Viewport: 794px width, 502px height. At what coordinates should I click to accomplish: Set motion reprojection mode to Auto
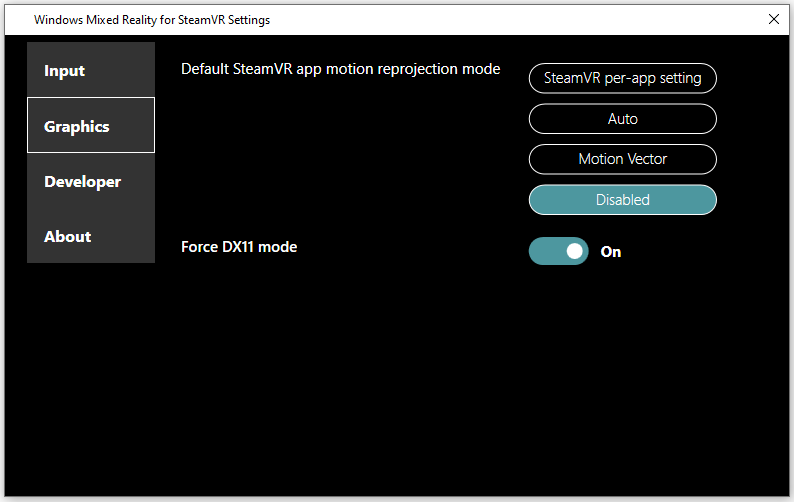point(622,119)
